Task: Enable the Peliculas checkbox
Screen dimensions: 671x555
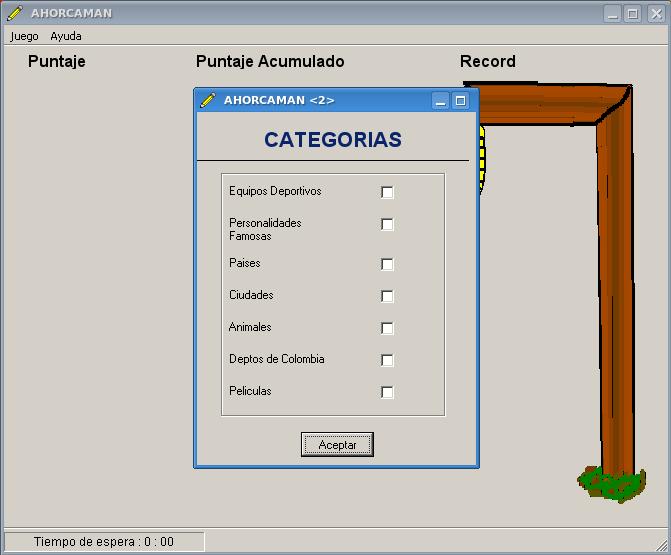Action: click(x=387, y=392)
